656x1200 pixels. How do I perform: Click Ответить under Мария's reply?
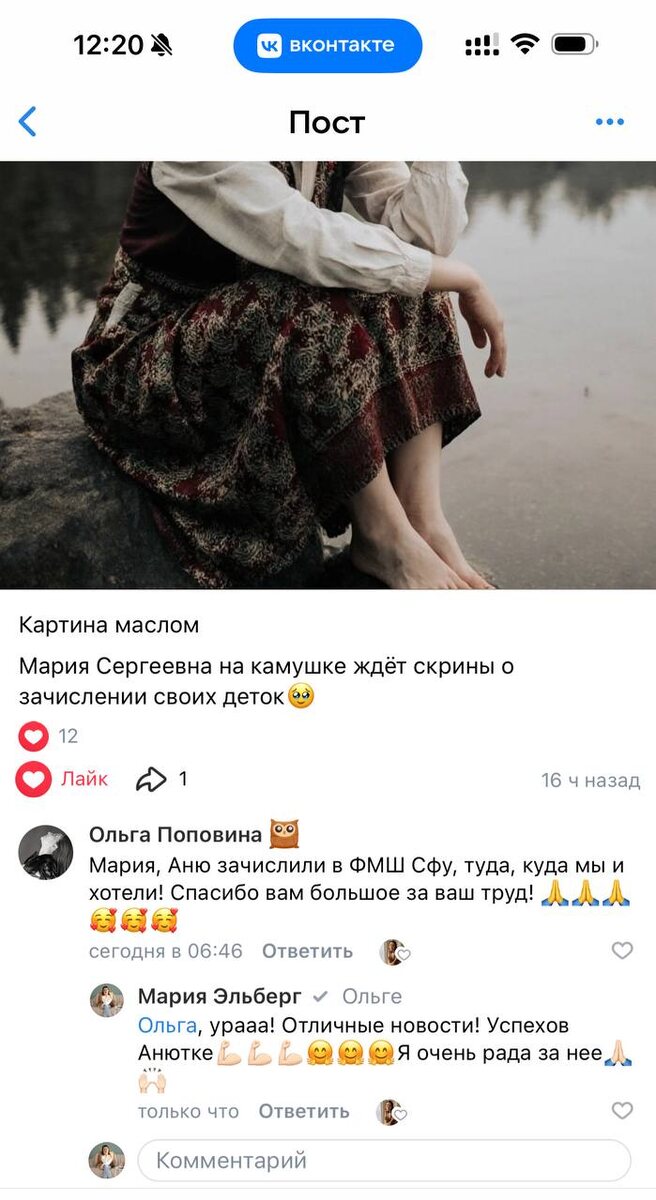(x=304, y=1111)
